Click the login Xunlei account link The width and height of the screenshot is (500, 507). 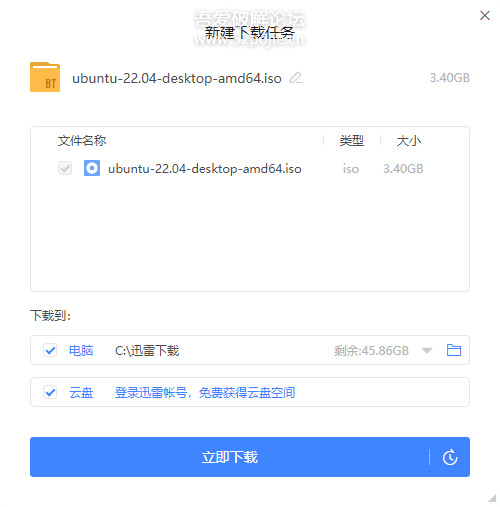pos(205,392)
